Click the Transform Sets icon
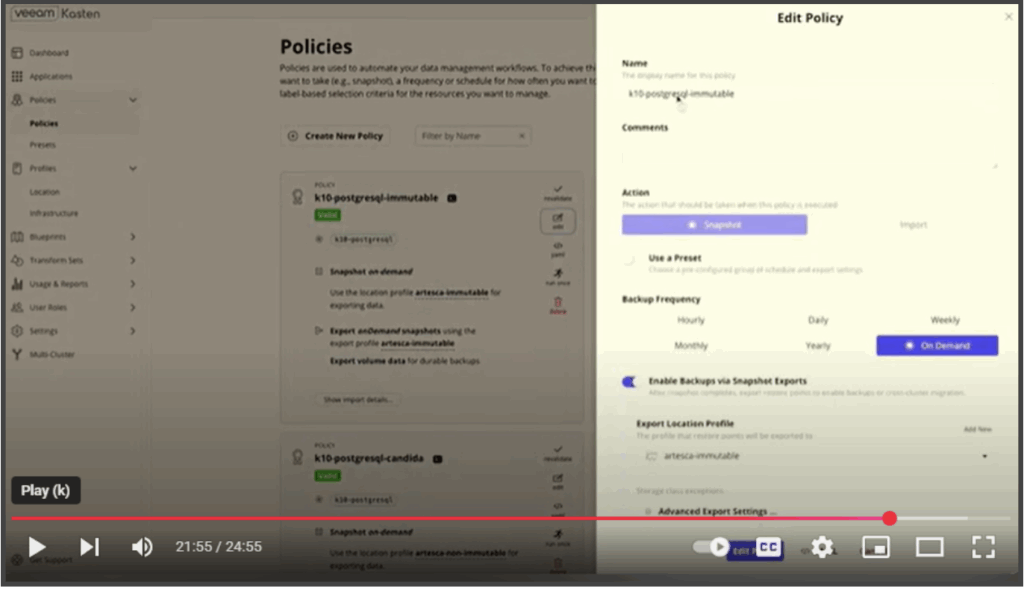This screenshot has height=589, width=1024. (x=17, y=261)
